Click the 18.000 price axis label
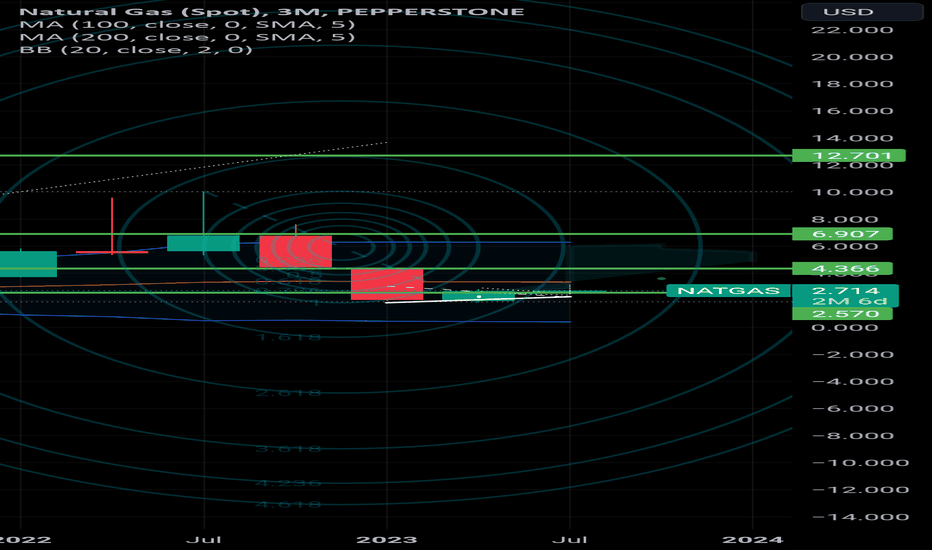This screenshot has height=550, width=932. [852, 84]
